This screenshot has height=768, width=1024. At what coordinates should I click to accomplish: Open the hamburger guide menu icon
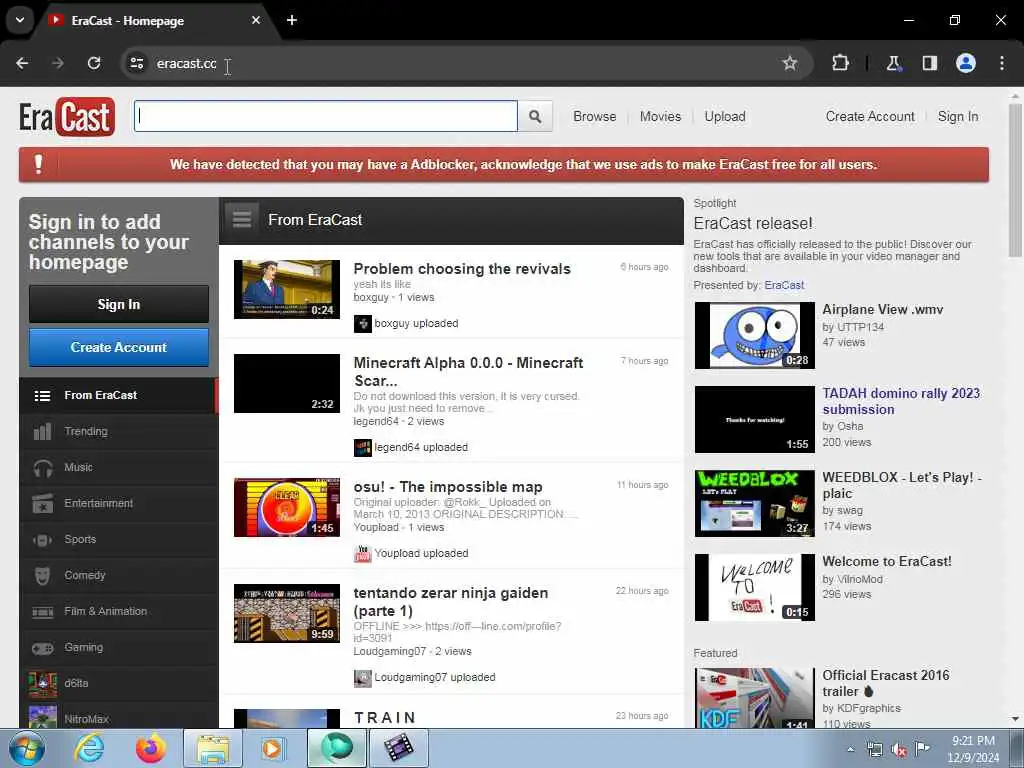242,219
